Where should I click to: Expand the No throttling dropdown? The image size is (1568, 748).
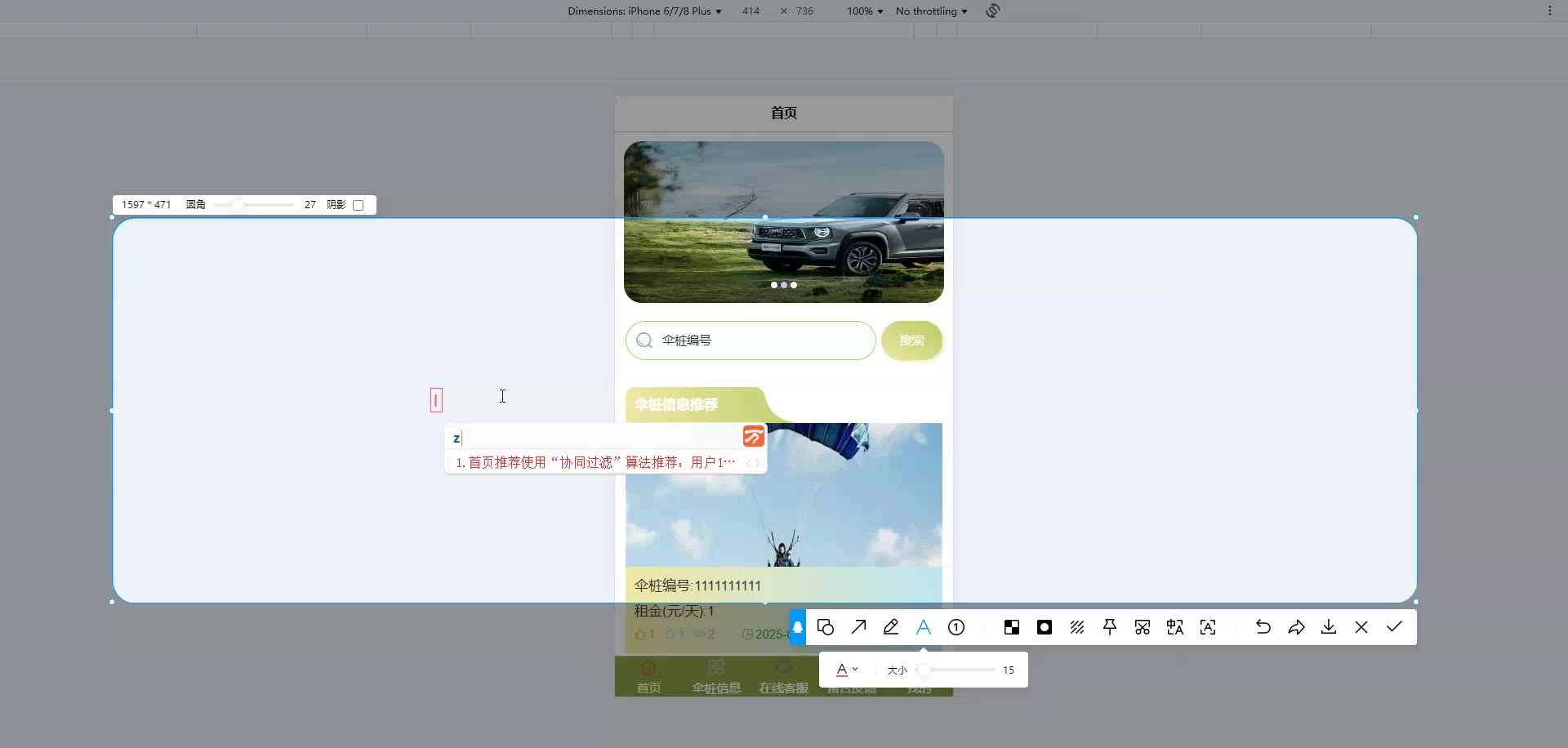pyautogui.click(x=931, y=11)
